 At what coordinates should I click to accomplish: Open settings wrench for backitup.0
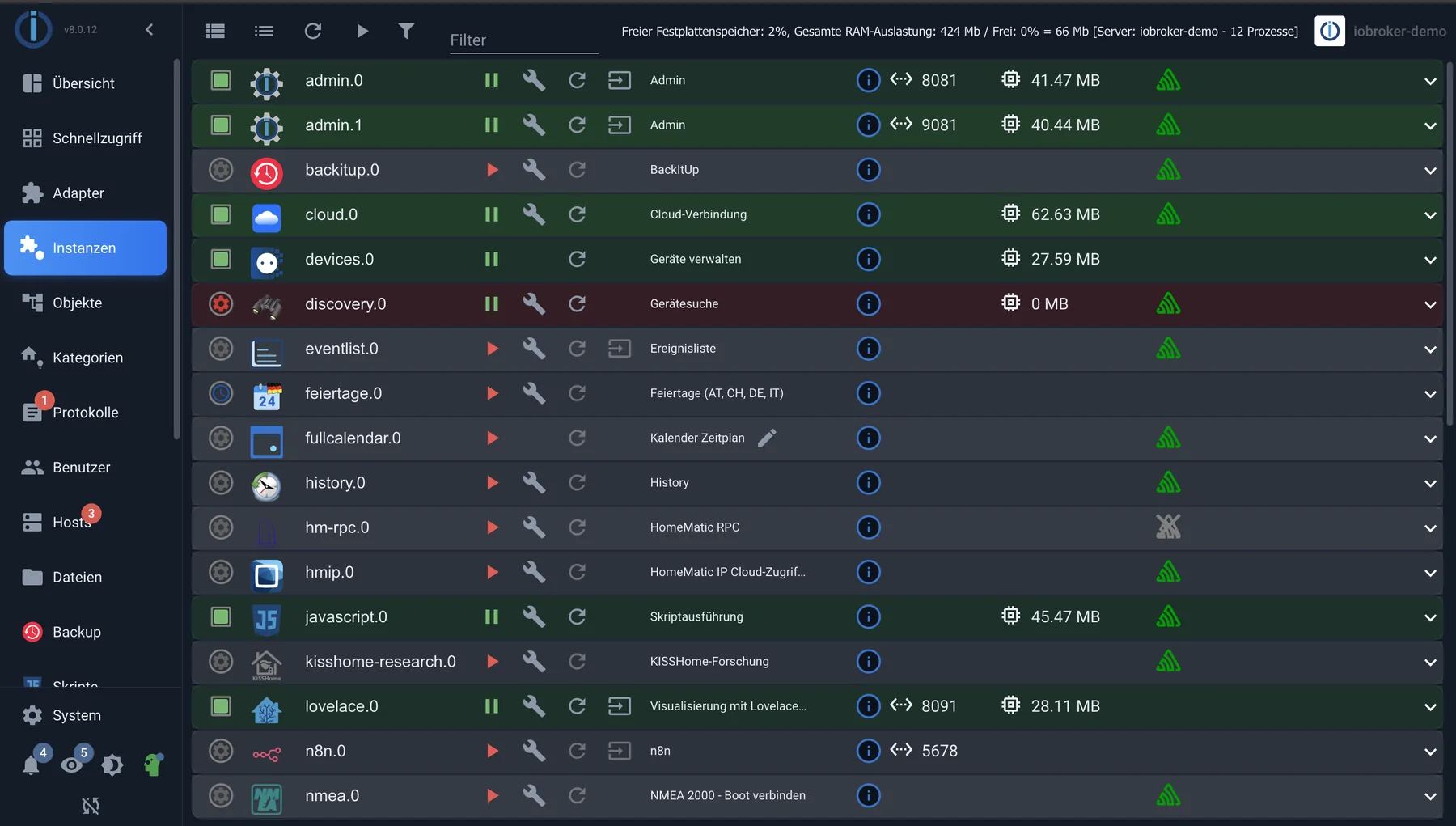coord(534,170)
